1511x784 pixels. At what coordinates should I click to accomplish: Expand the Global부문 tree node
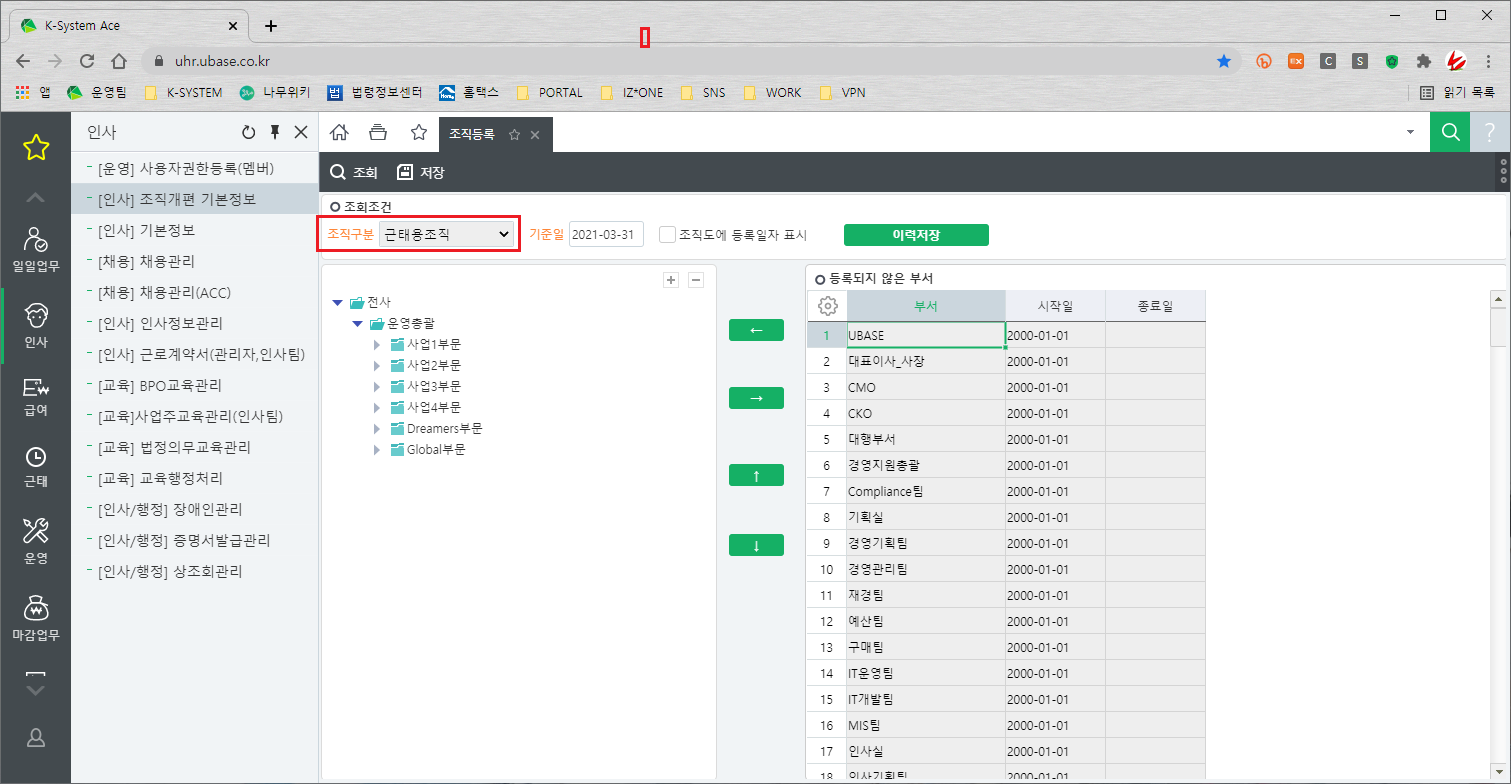[x=377, y=450]
